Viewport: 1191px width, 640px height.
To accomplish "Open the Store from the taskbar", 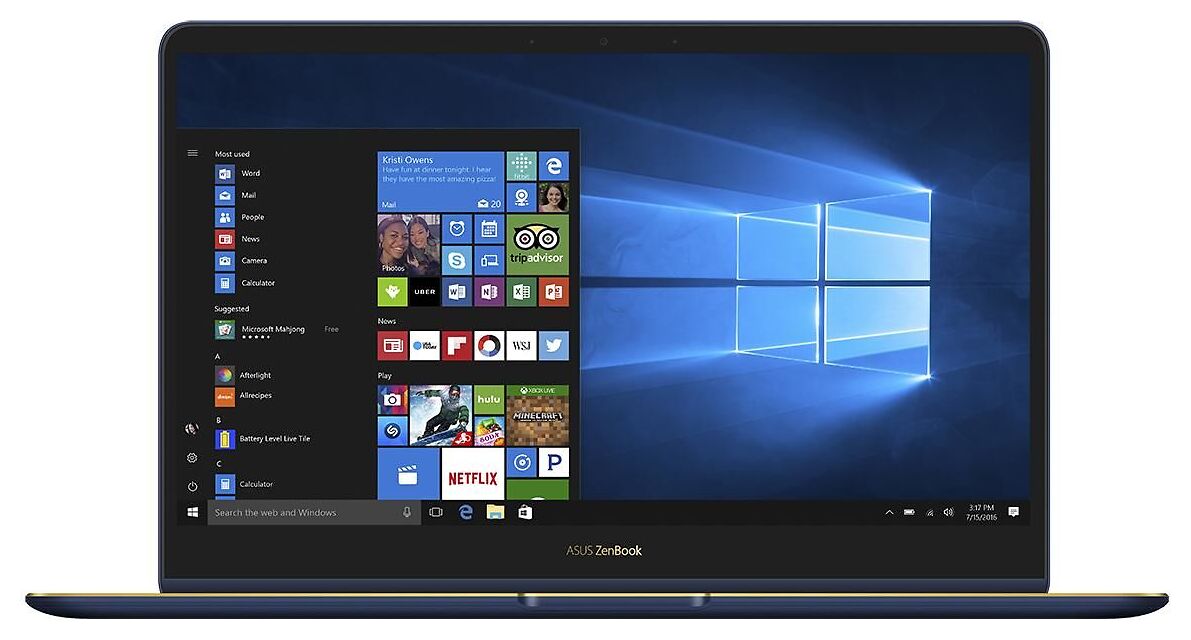I will [525, 512].
